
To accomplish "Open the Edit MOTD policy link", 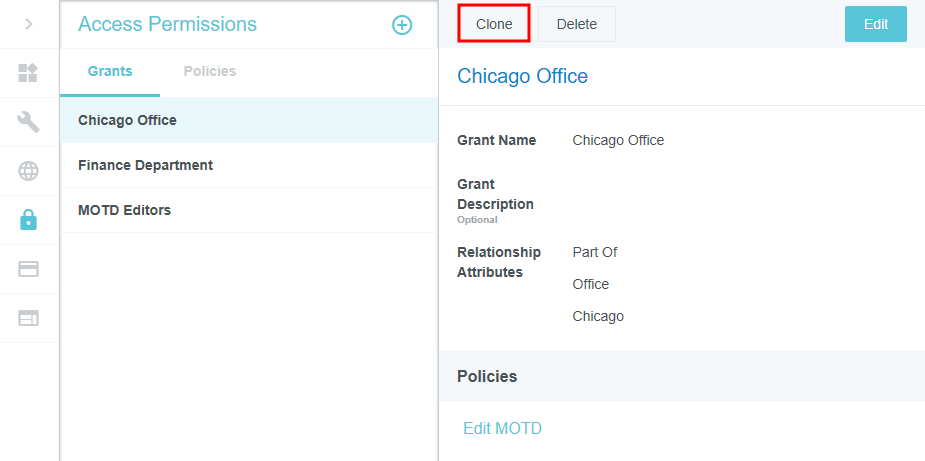I will (502, 428).
